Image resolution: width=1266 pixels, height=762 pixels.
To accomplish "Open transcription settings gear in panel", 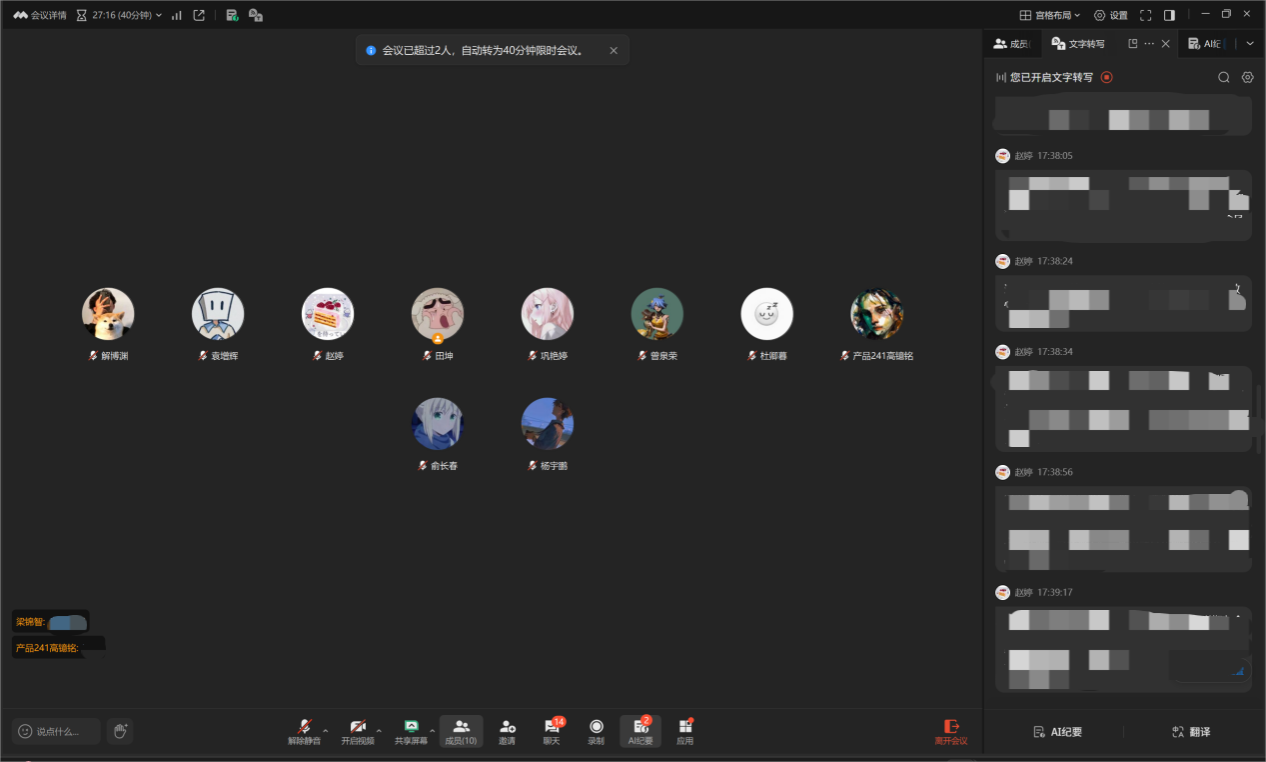I will (x=1247, y=77).
